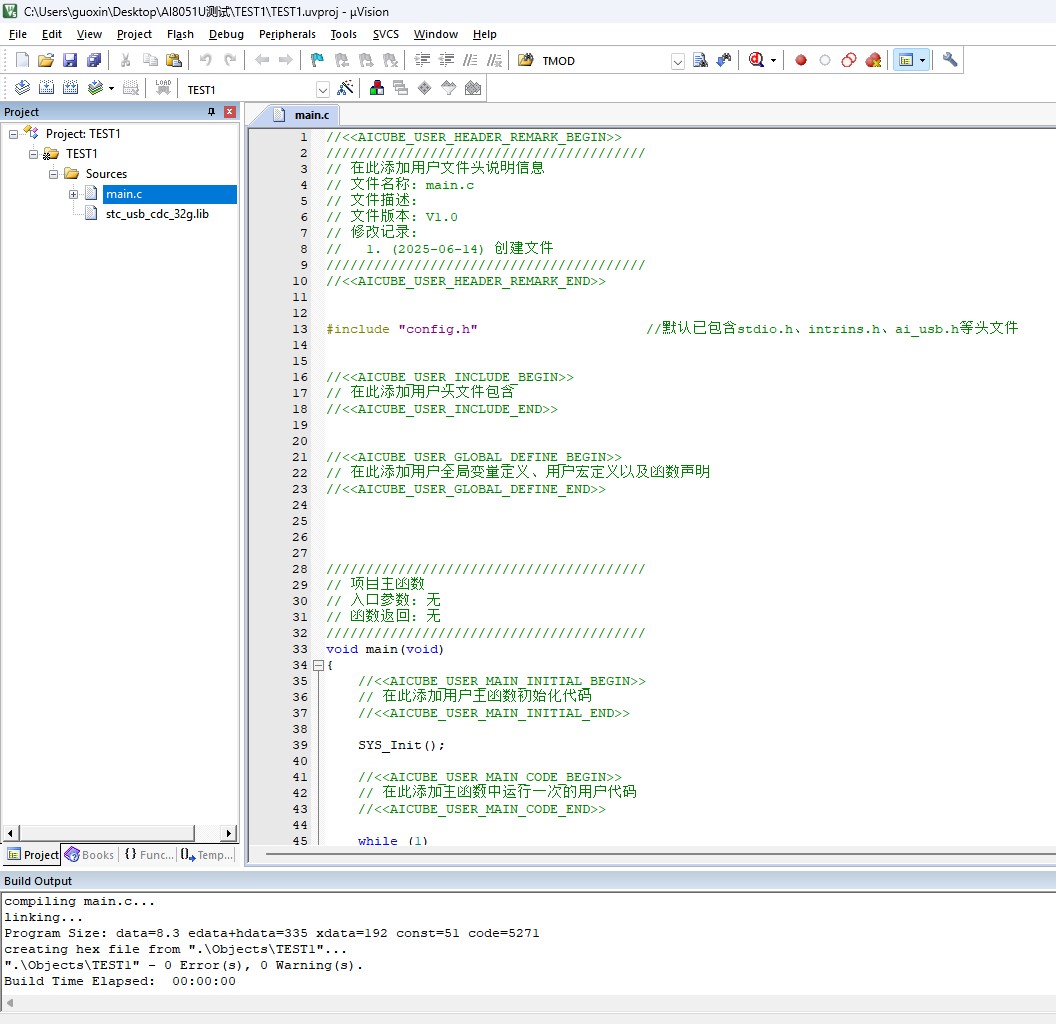Insert a breakpoint with the red dot
This screenshot has height=1024, width=1056.
pyautogui.click(x=801, y=61)
